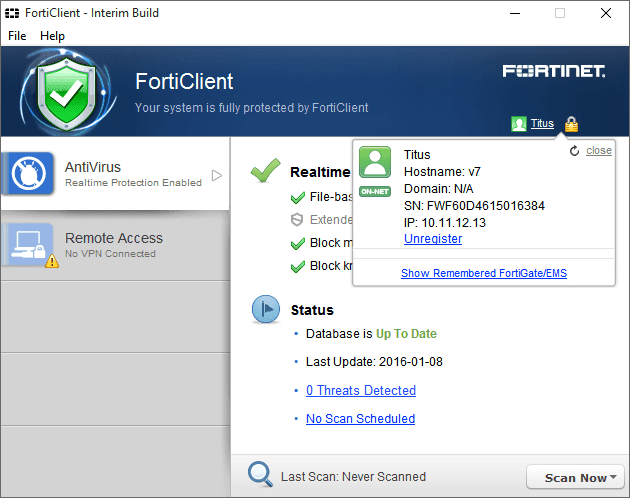Open the No Scan Scheduled link
The image size is (630, 498).
(360, 419)
